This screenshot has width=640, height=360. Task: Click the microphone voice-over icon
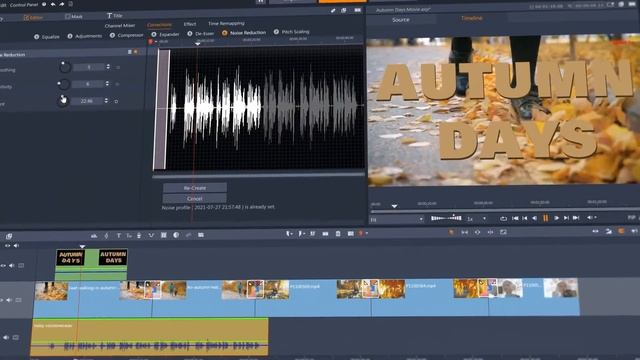pos(139,236)
